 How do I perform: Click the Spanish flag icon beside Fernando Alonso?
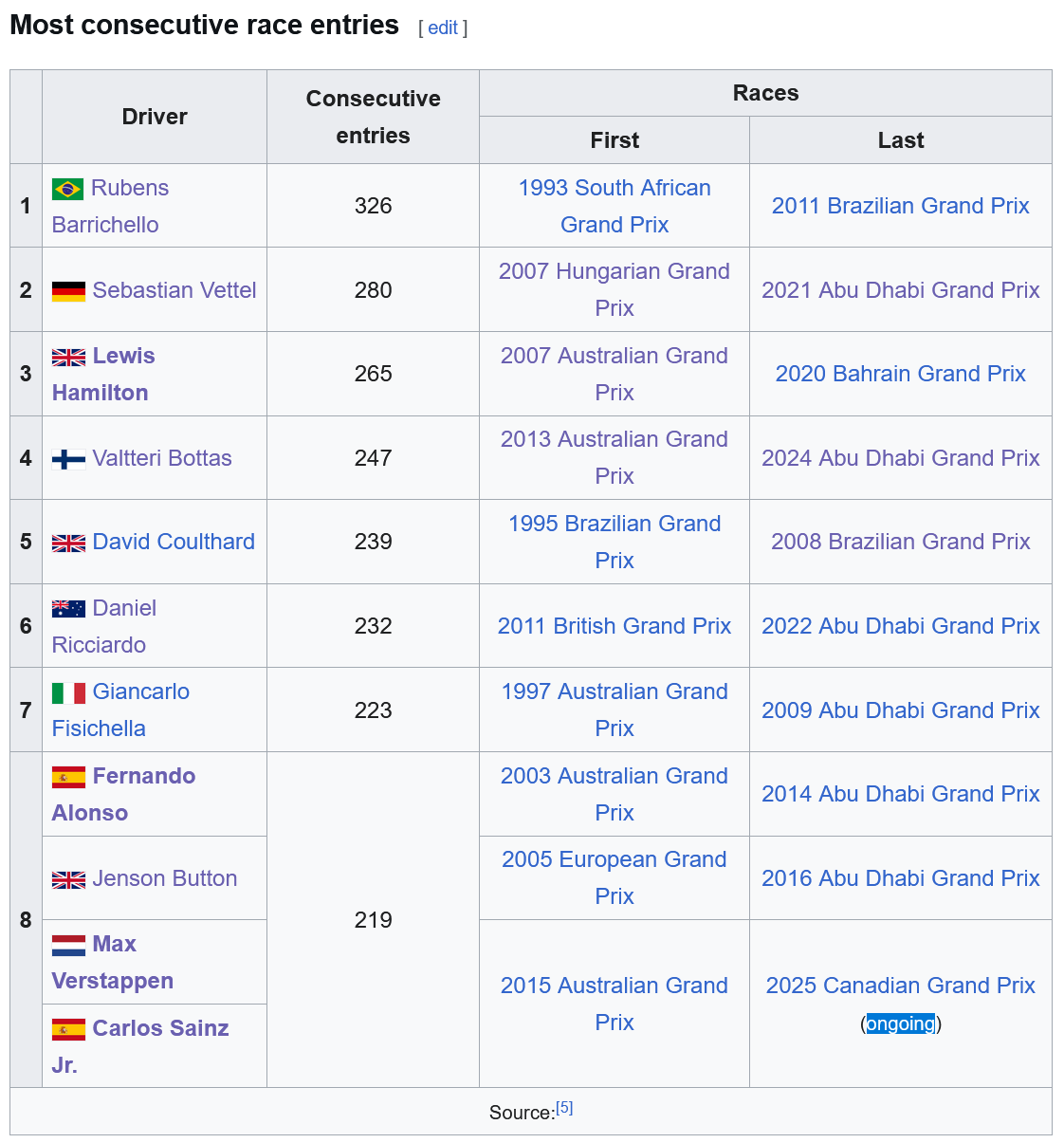[x=68, y=777]
